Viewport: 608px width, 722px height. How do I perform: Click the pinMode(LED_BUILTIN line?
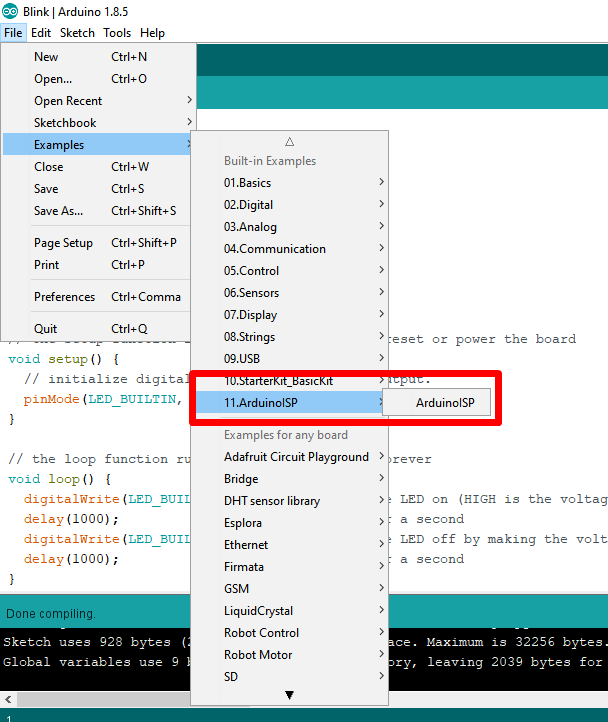coord(103,399)
